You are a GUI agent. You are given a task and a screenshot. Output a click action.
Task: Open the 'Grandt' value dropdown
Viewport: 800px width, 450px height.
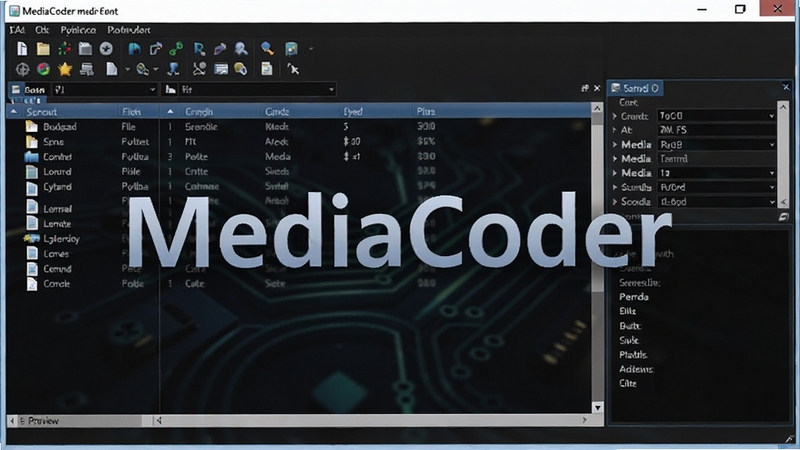point(771,116)
